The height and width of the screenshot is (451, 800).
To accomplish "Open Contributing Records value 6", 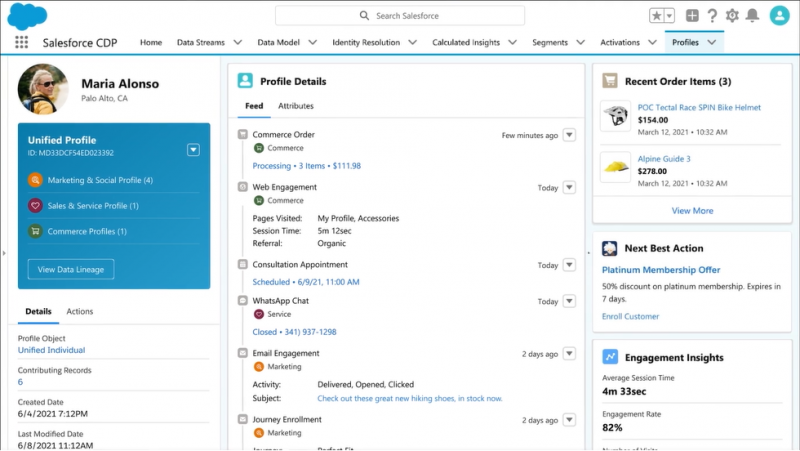I will (x=20, y=382).
